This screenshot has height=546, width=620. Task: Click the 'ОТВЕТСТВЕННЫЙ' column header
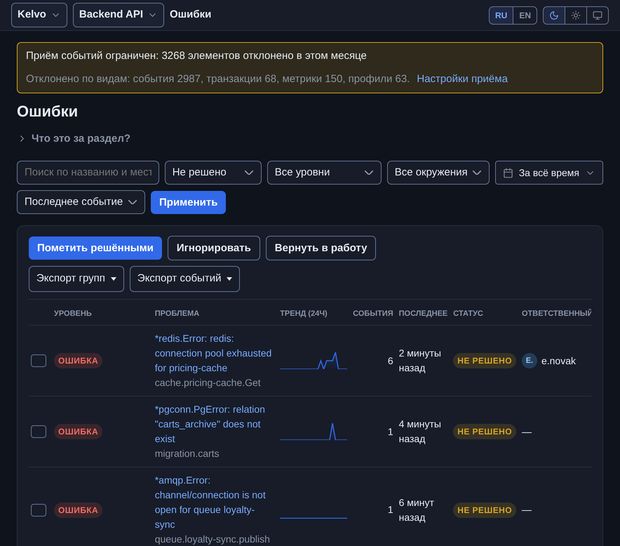click(556, 313)
